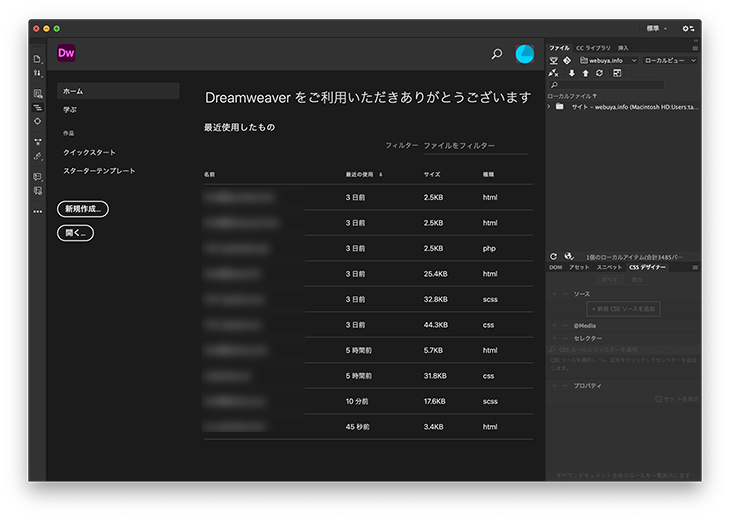Viewport: 730px width, 519px height.
Task: Open the recent 10 分前 scss file
Action: 368,401
